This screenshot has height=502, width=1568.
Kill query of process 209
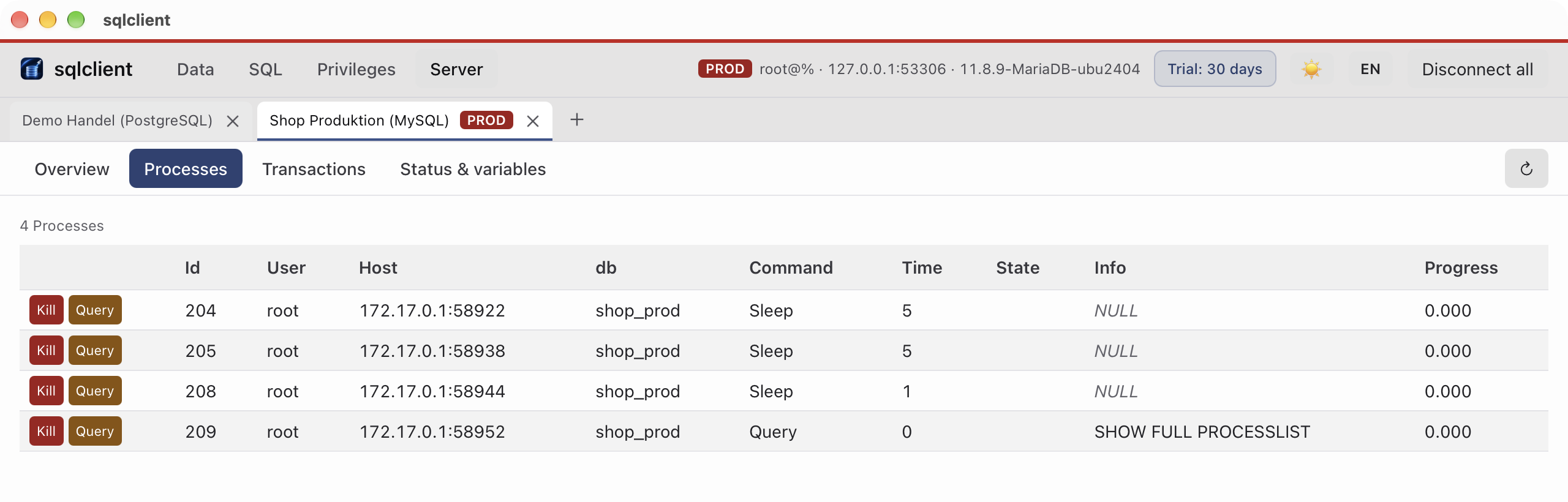tap(95, 431)
